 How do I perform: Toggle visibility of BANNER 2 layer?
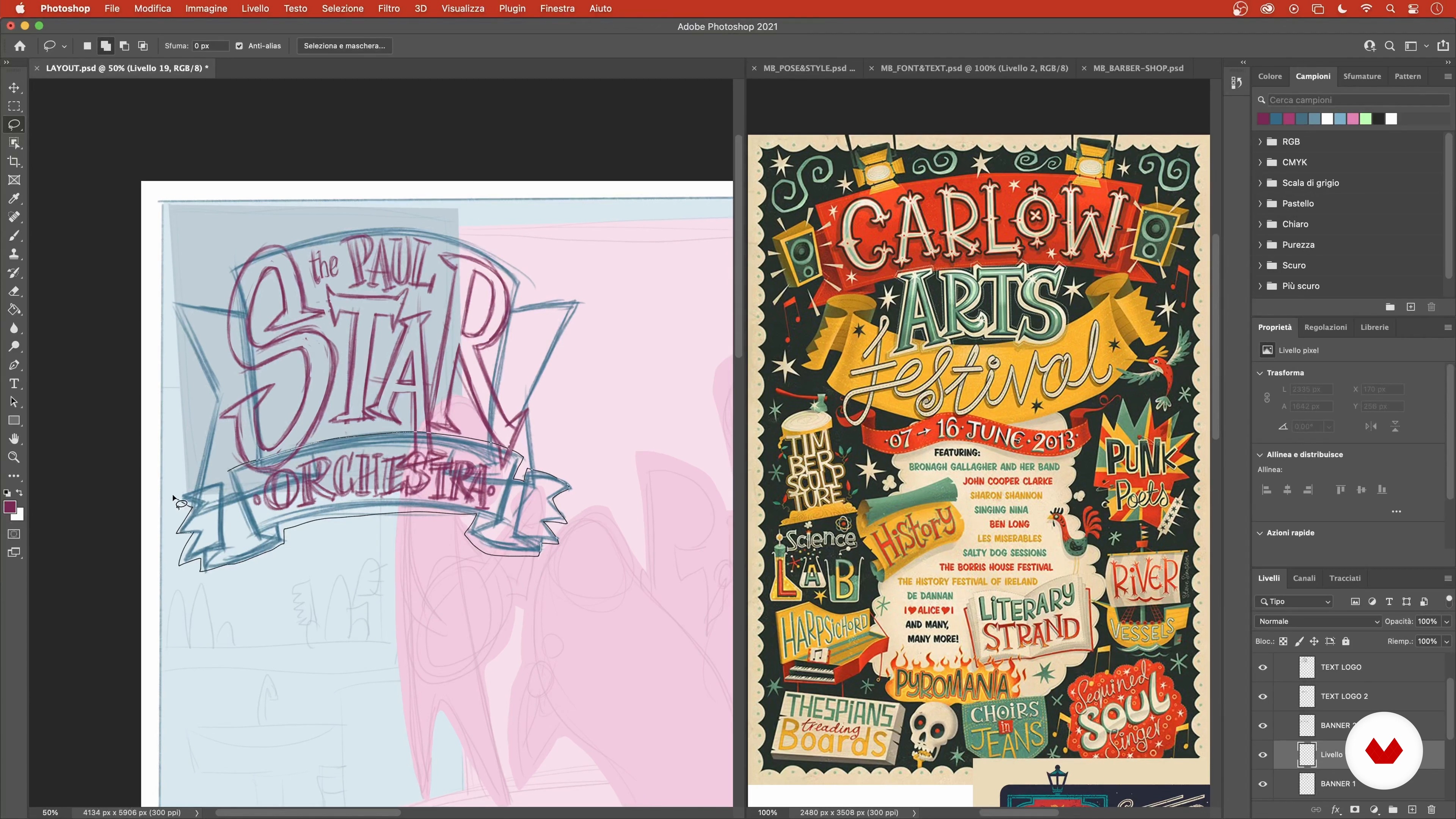[1263, 726]
